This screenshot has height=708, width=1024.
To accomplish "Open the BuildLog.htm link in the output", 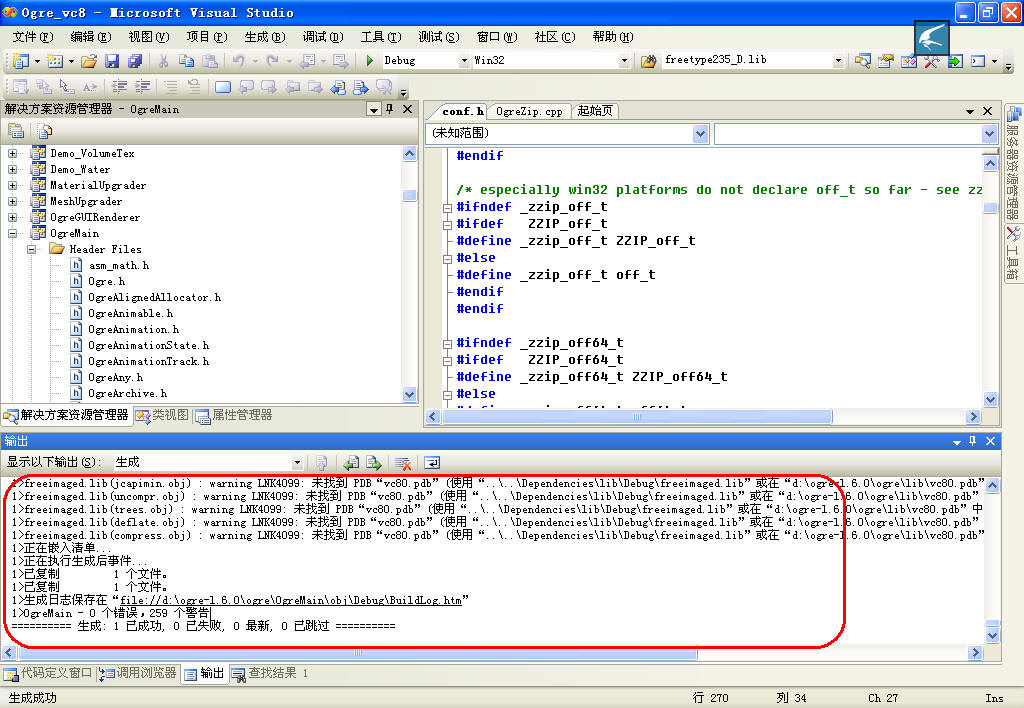I will 291,600.
